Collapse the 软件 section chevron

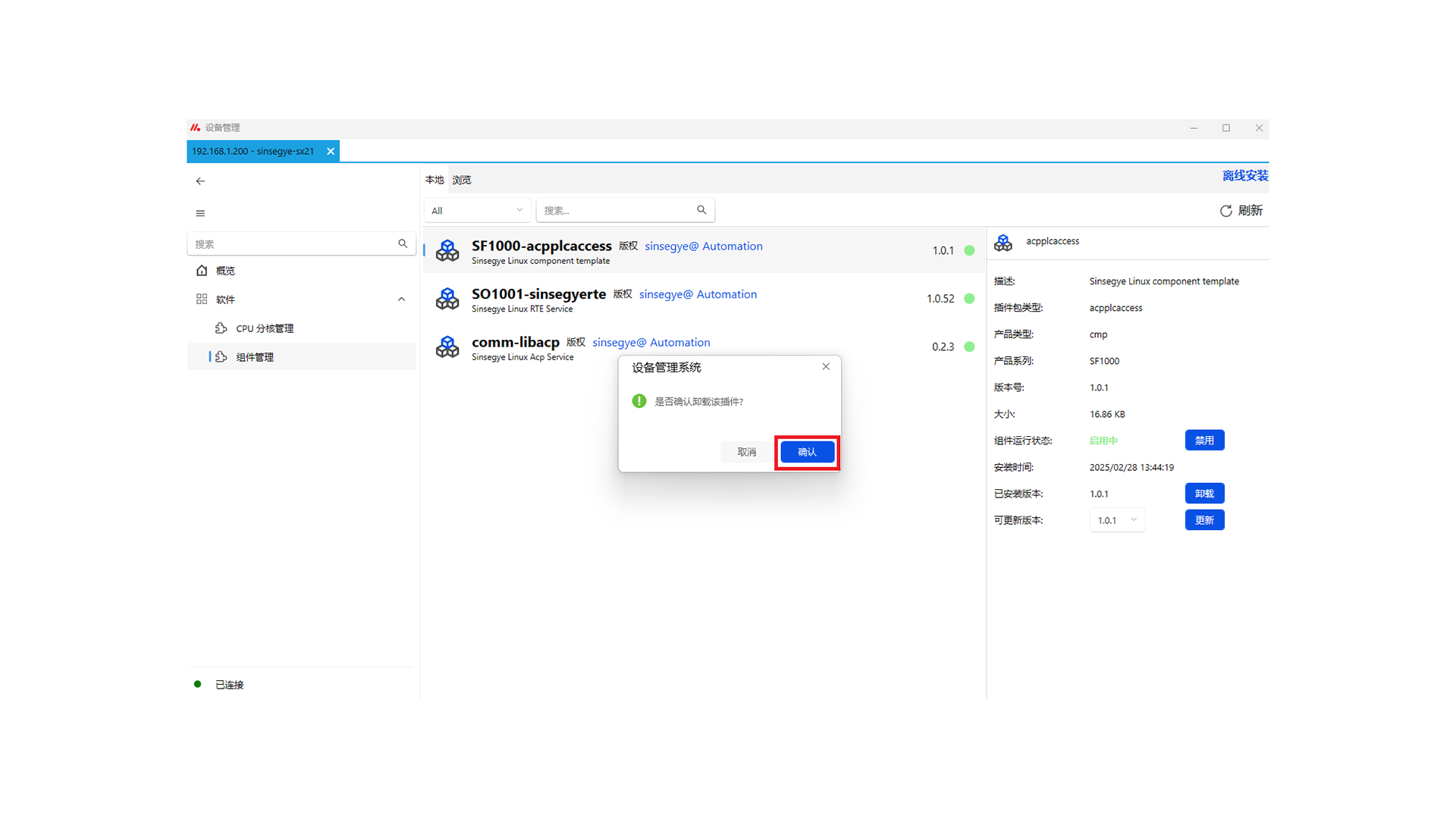pos(401,300)
